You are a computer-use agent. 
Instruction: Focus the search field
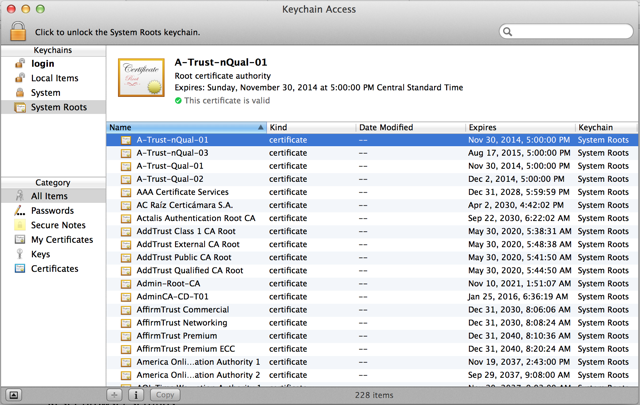[x=566, y=31]
